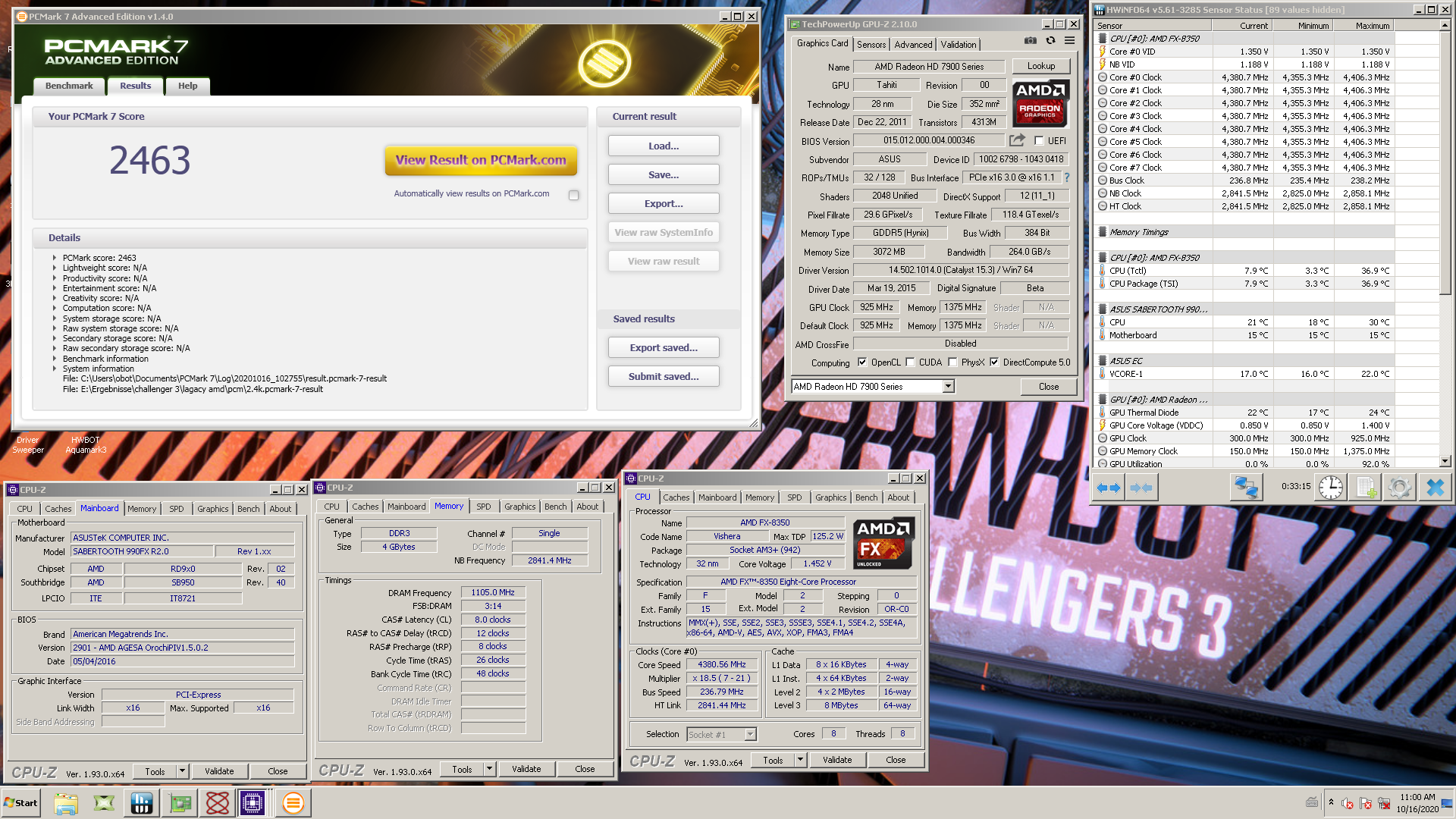Open the Socket #1 selection dropdown

[x=750, y=734]
